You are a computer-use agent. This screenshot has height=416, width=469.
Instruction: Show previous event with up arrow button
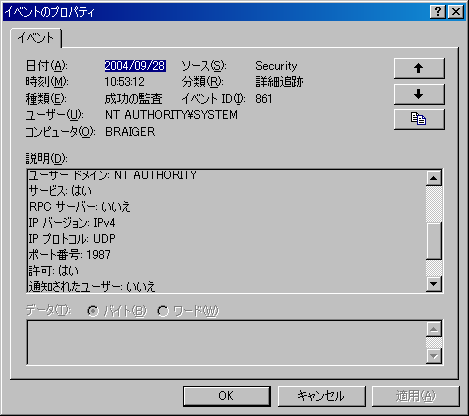pos(419,68)
